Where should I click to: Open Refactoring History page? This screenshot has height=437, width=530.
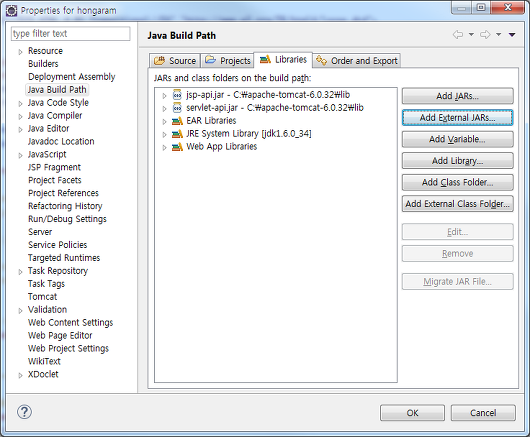coord(65,206)
